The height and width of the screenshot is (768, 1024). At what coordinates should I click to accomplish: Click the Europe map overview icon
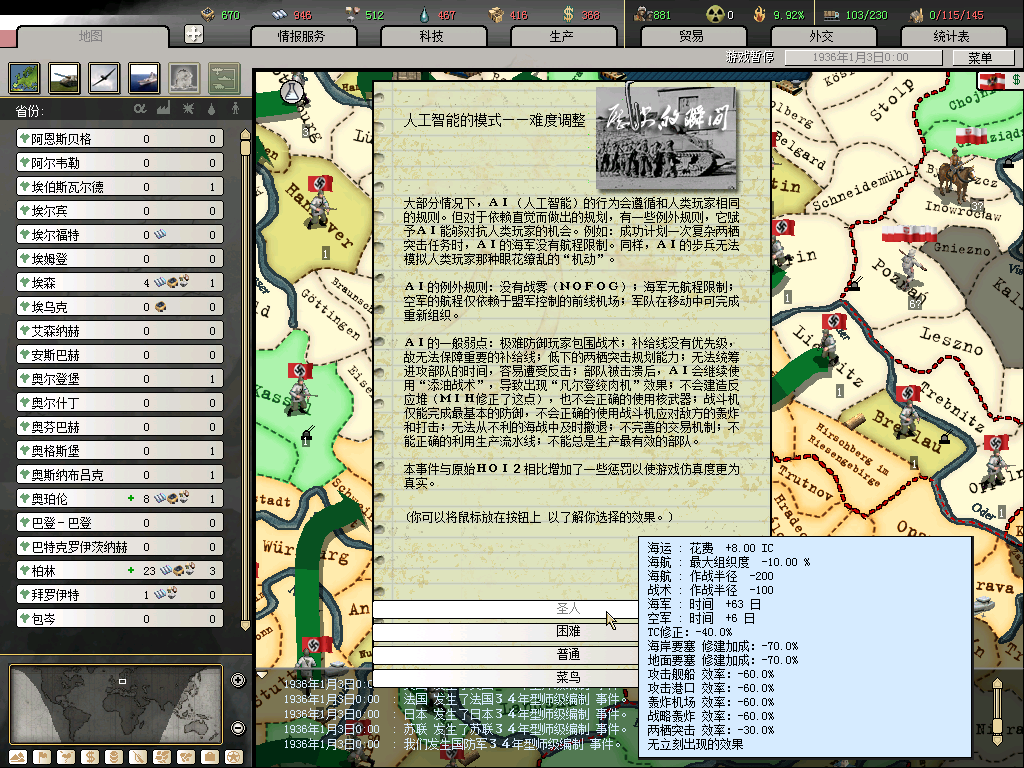point(24,77)
